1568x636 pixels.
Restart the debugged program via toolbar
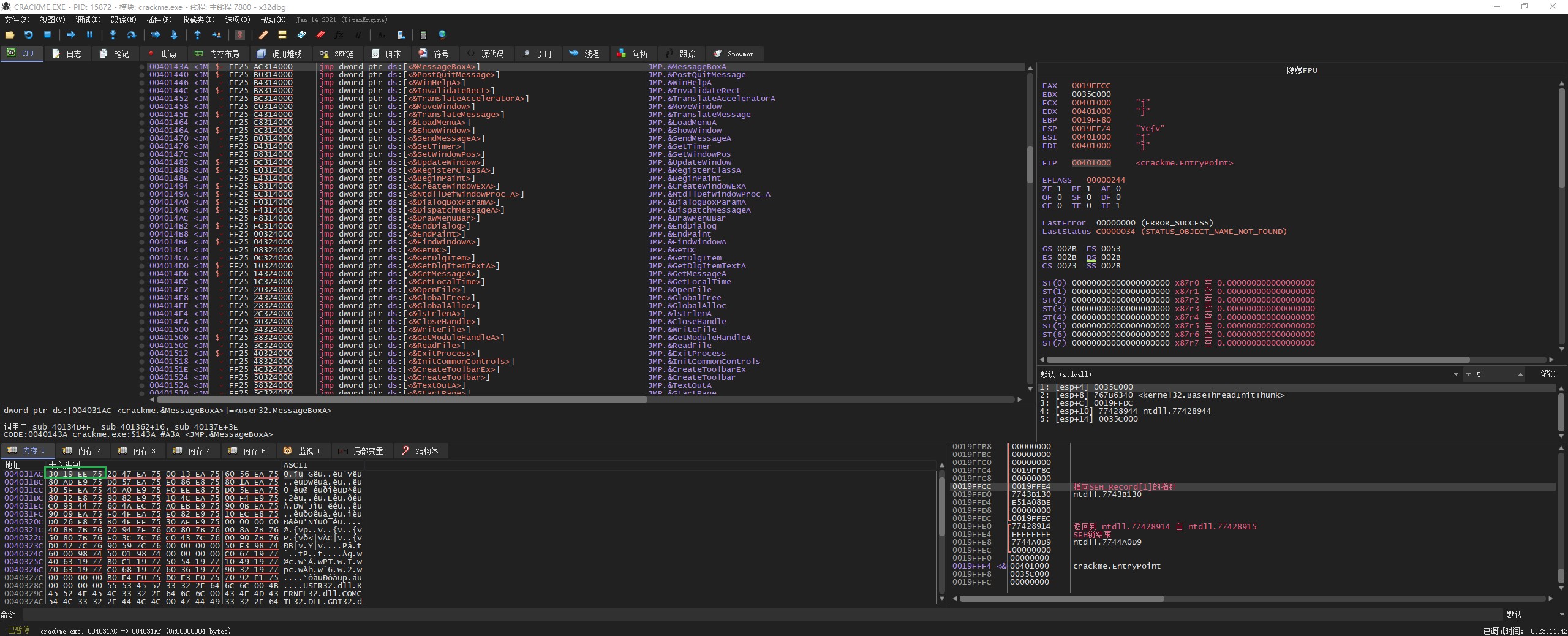(28, 35)
